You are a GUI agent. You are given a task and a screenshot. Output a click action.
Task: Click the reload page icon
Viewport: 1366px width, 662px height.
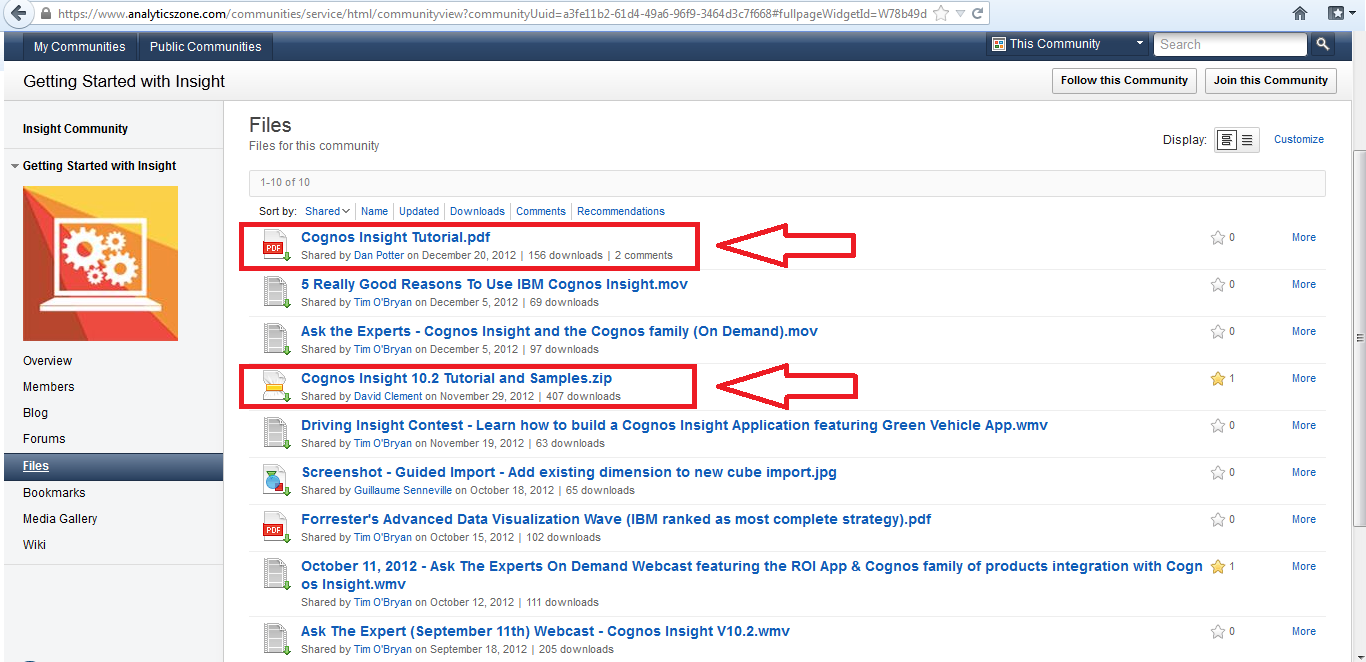pyautogui.click(x=977, y=14)
